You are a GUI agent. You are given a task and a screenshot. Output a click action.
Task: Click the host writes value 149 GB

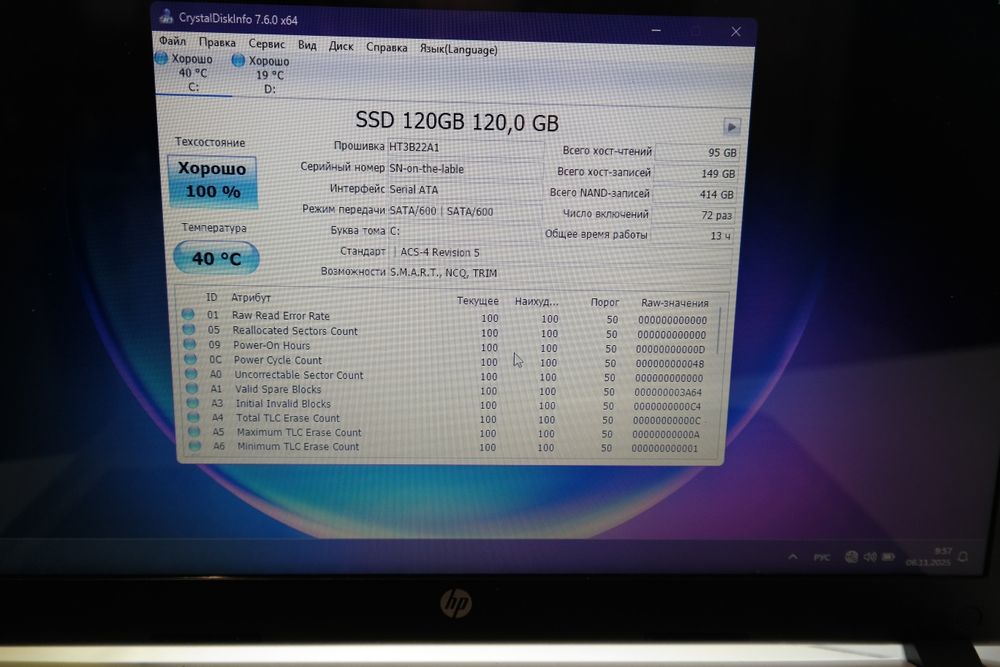[695, 173]
